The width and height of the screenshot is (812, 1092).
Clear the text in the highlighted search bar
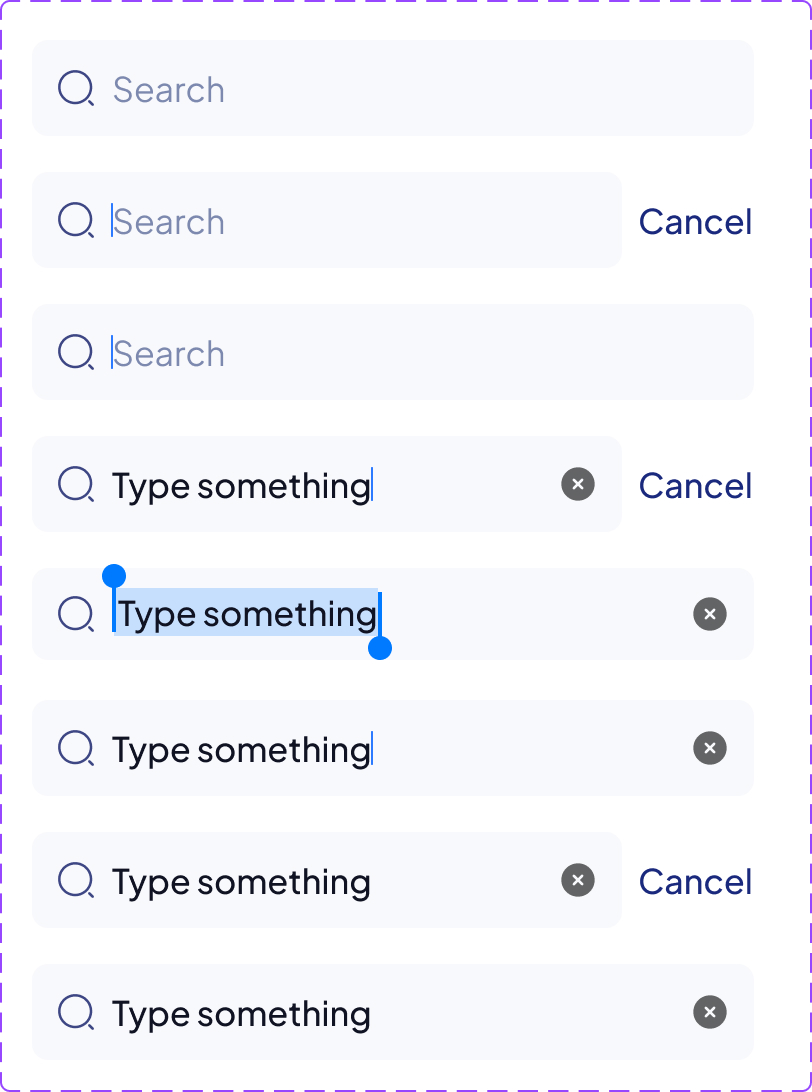coord(709,614)
